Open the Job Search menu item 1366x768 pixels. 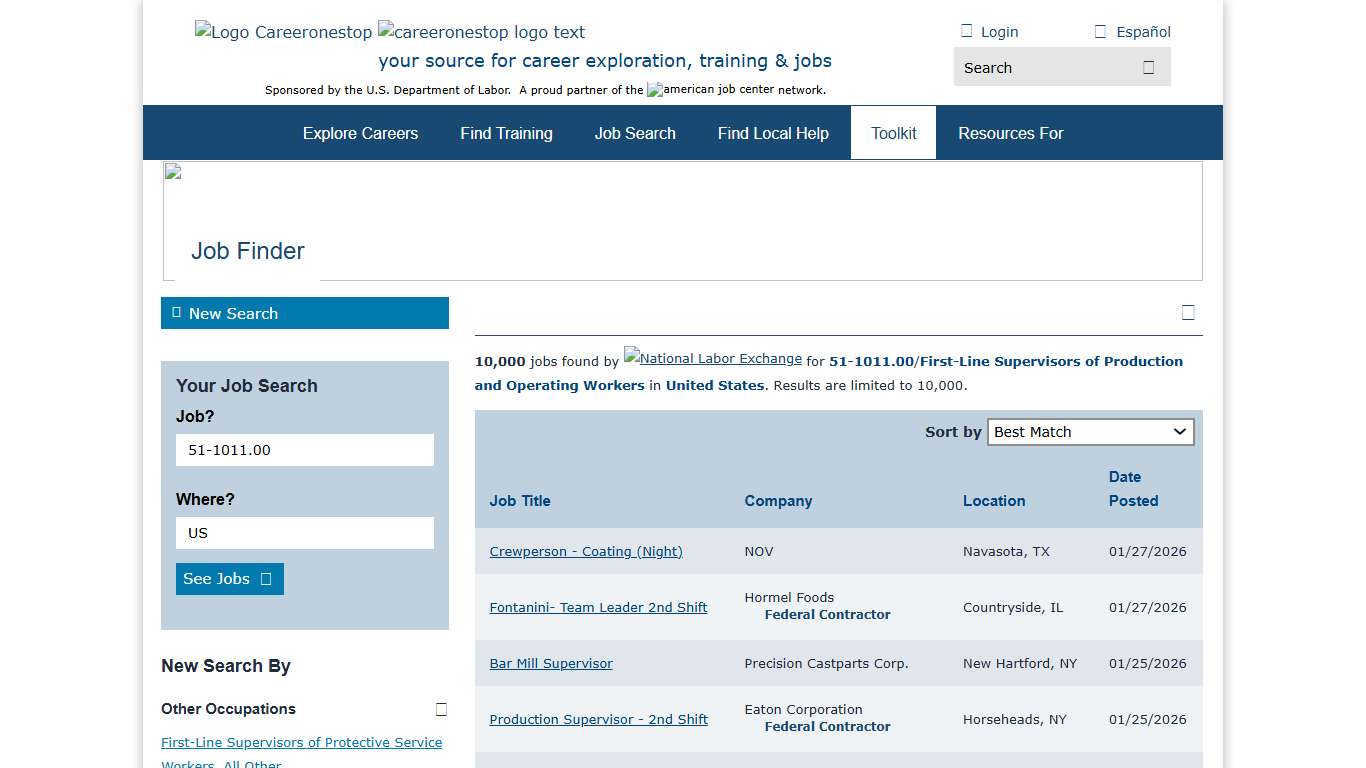coord(635,132)
